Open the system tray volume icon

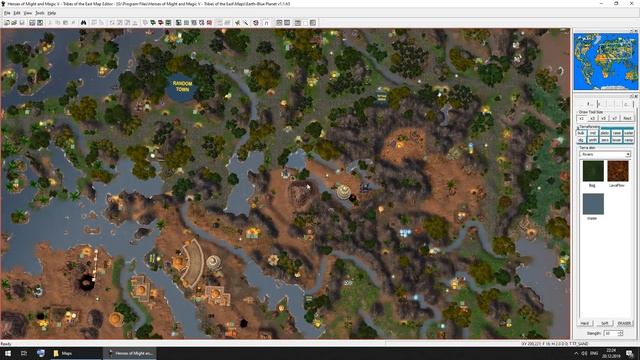click(584, 353)
